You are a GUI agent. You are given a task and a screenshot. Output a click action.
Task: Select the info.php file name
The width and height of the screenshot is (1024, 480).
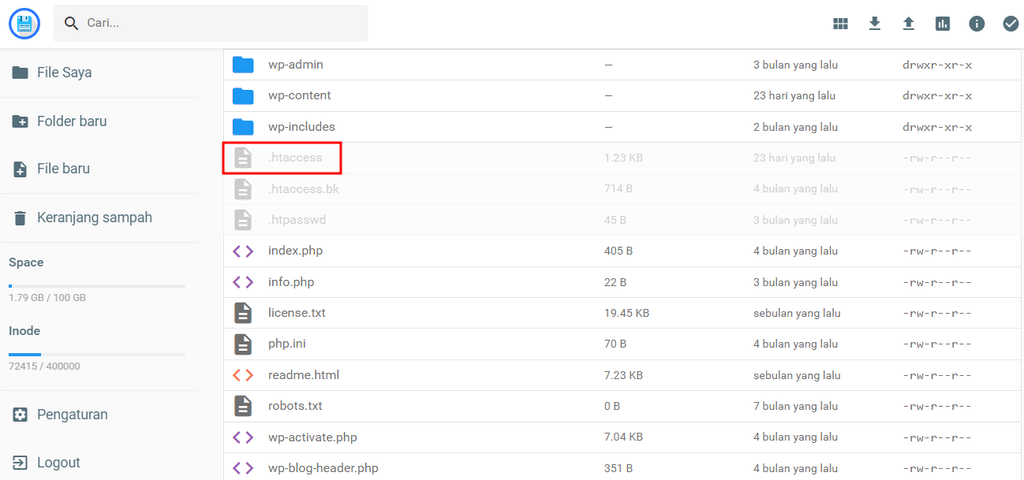point(291,282)
